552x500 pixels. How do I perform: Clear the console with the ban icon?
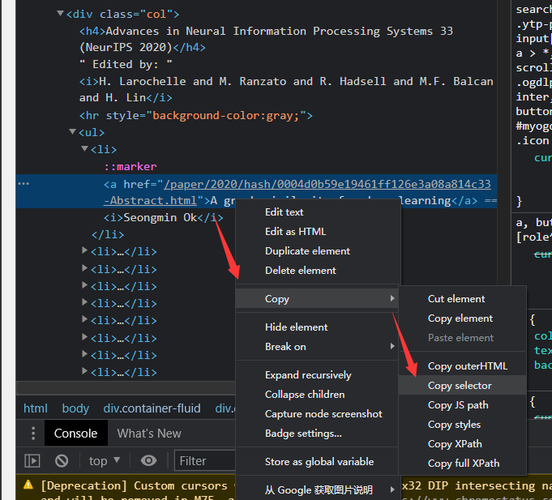62,461
